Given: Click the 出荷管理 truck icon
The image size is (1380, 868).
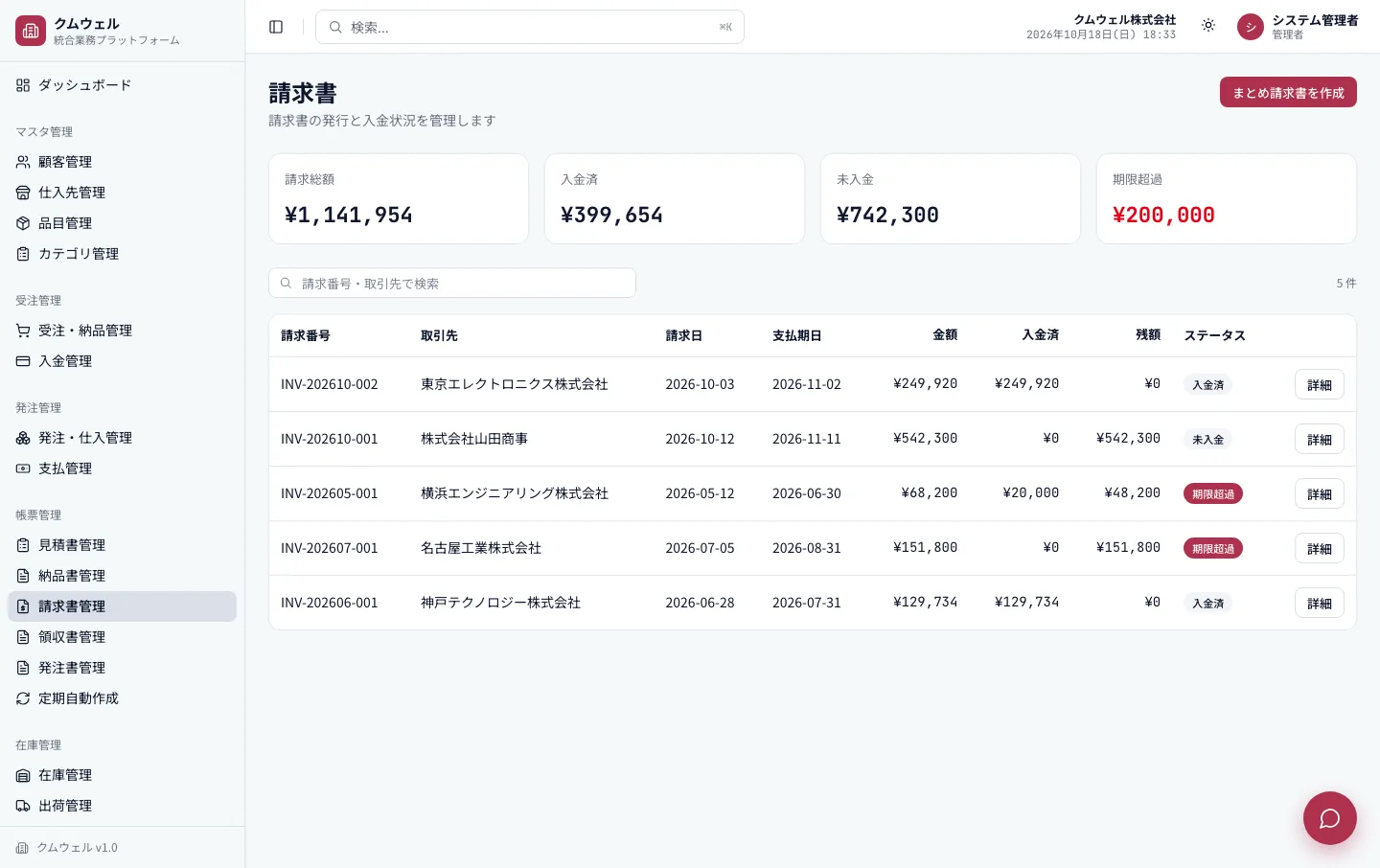Looking at the screenshot, I should (23, 806).
